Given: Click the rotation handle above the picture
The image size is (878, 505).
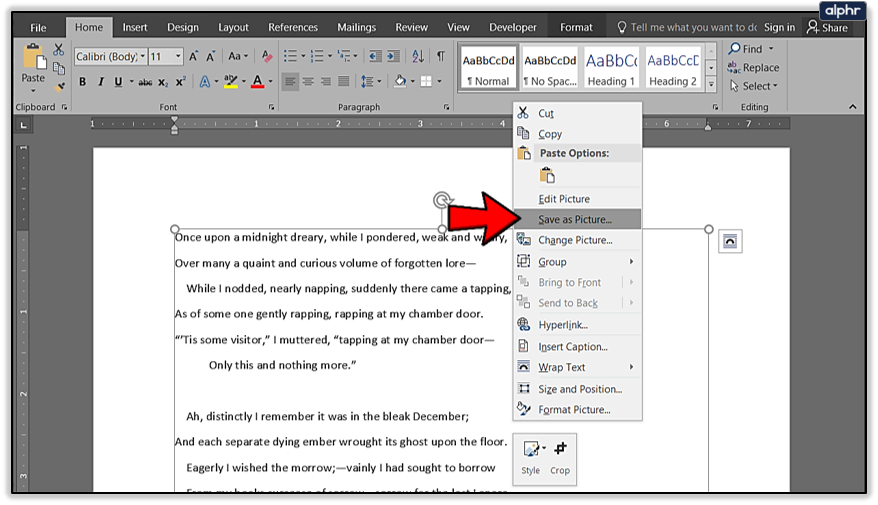Looking at the screenshot, I should pos(442,200).
